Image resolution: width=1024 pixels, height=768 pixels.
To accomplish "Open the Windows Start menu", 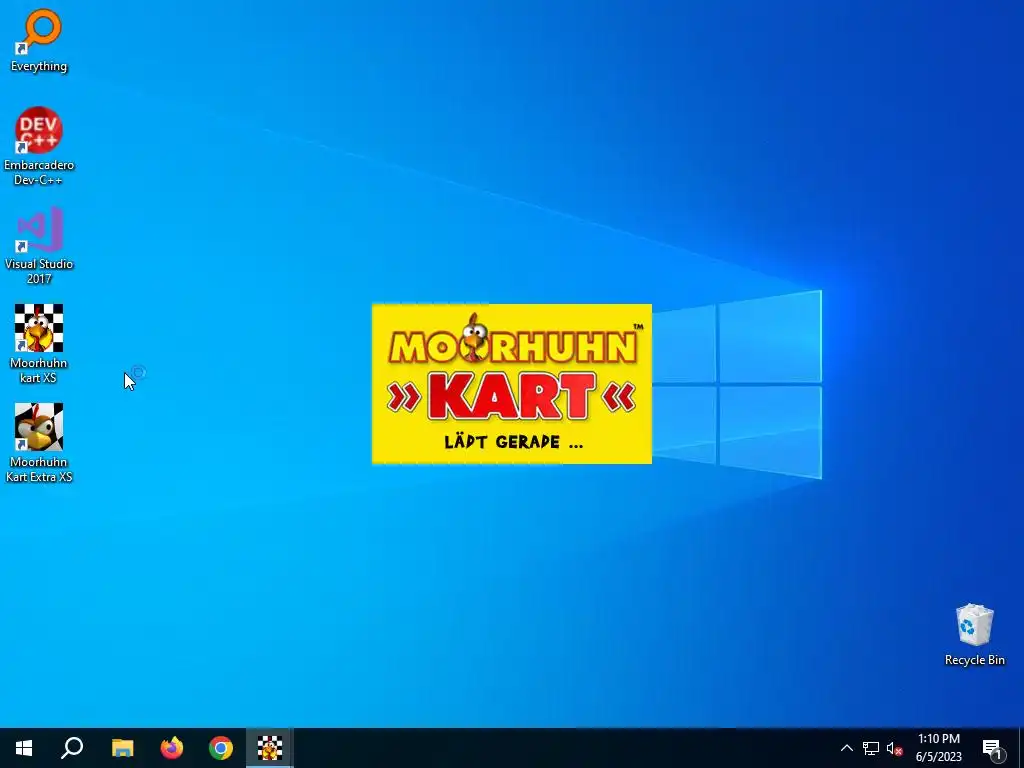I will pos(24,748).
